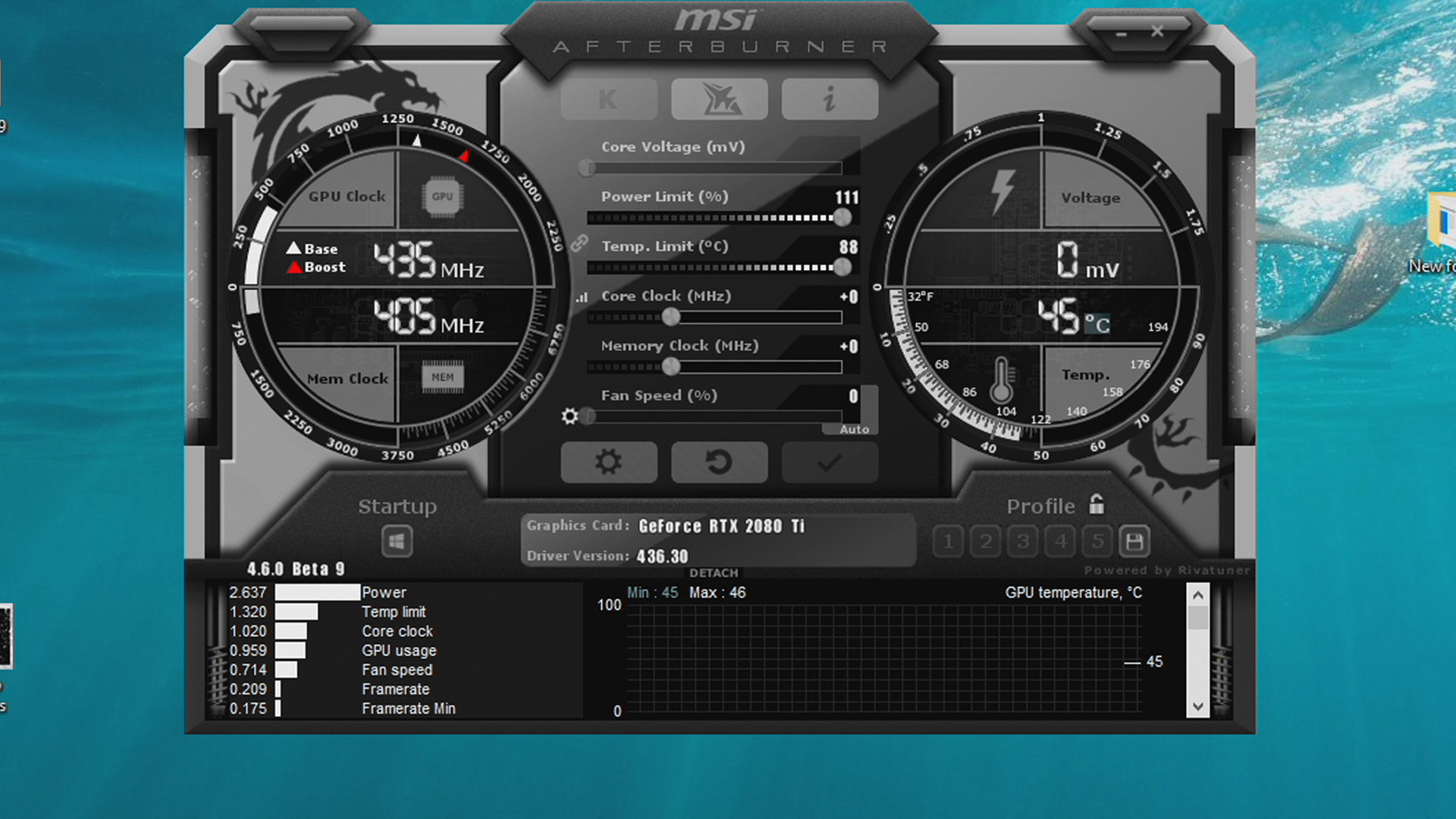
Task: Click the monitoring scrollbar thumb
Action: pos(1198,618)
